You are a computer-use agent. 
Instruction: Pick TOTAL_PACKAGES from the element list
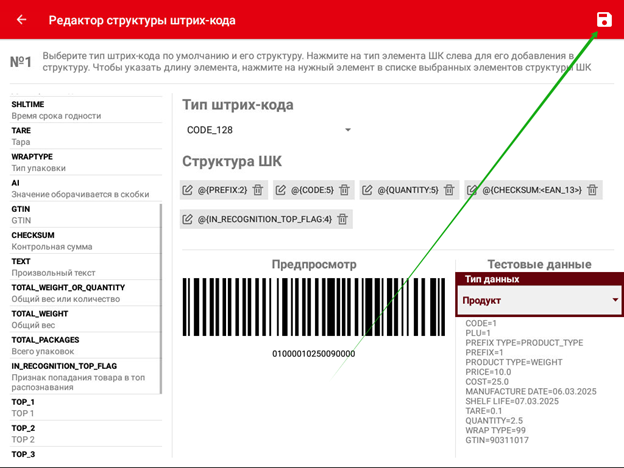pyautogui.click(x=80, y=345)
